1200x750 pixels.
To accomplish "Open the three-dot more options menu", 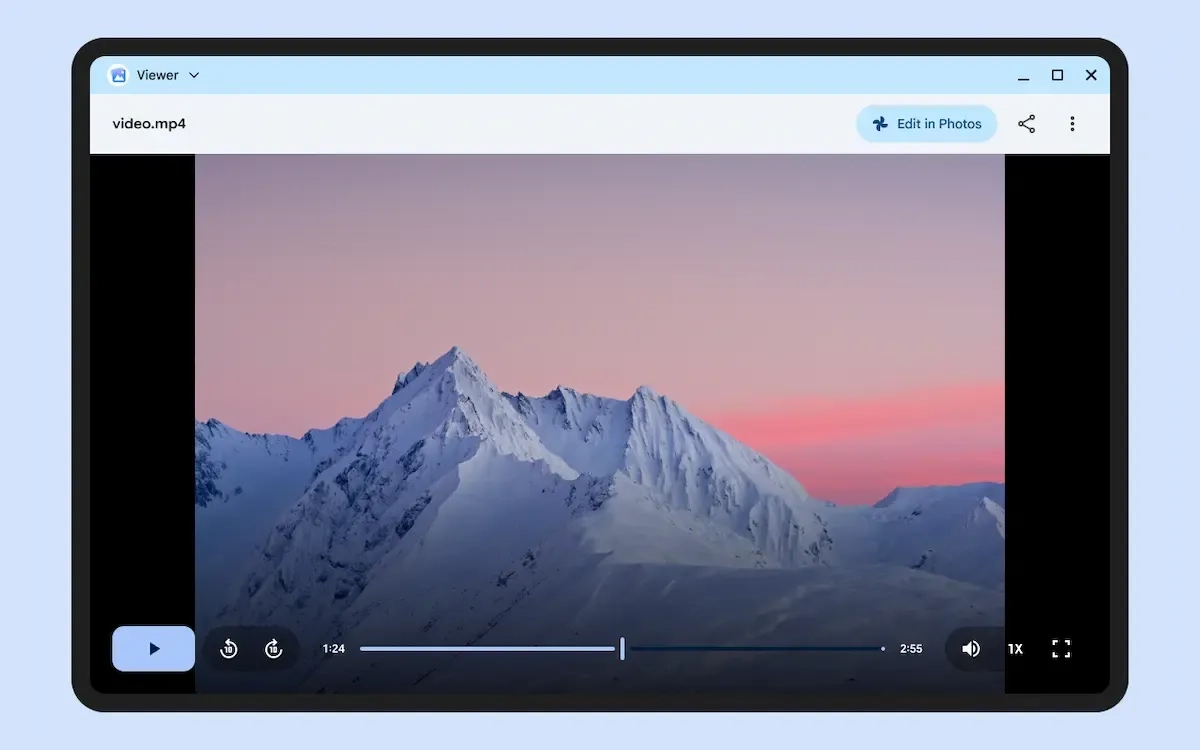I will [x=1072, y=124].
